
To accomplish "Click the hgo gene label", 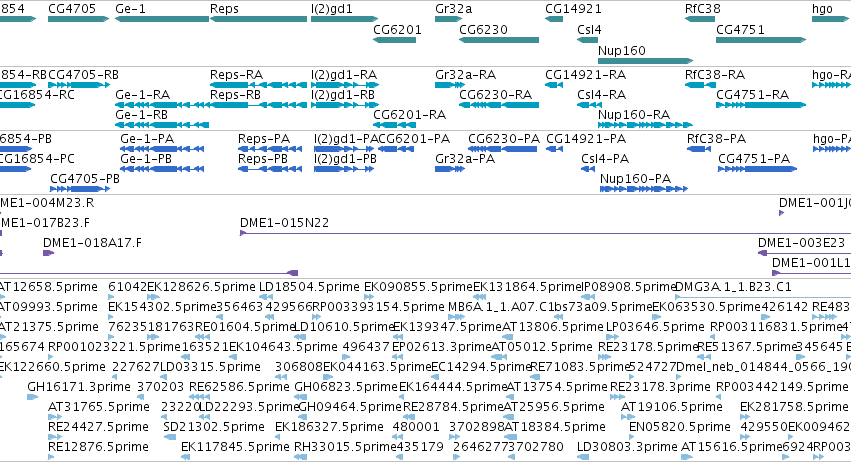I will pyautogui.click(x=822, y=9).
